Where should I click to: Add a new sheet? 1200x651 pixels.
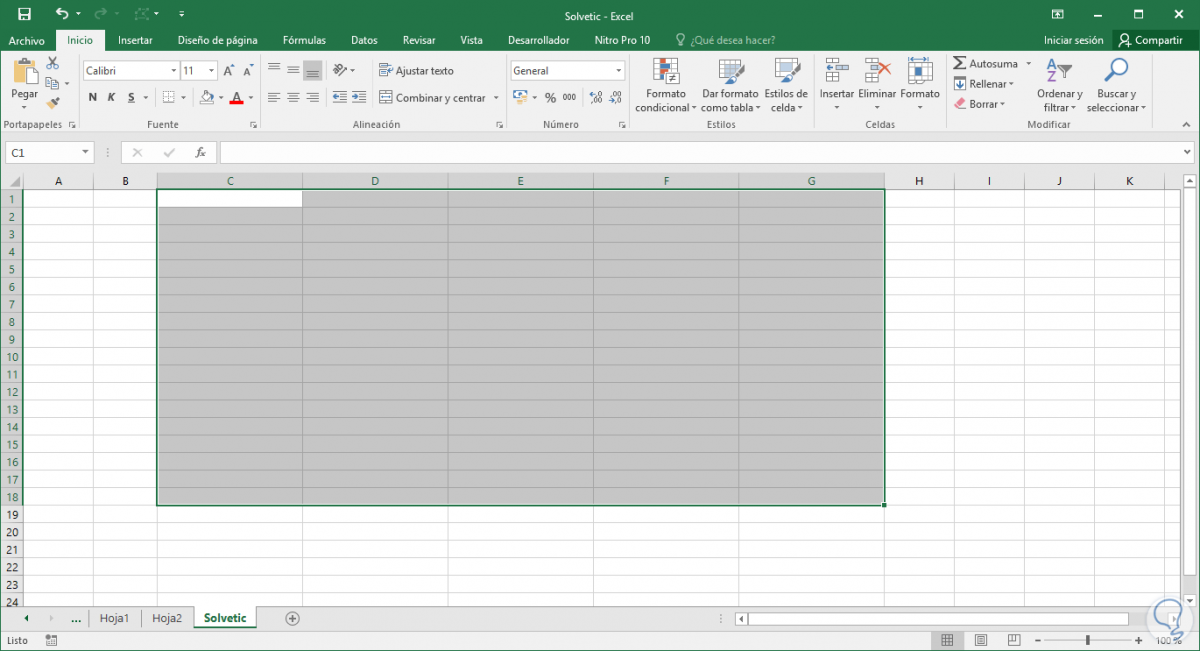pyautogui.click(x=293, y=618)
